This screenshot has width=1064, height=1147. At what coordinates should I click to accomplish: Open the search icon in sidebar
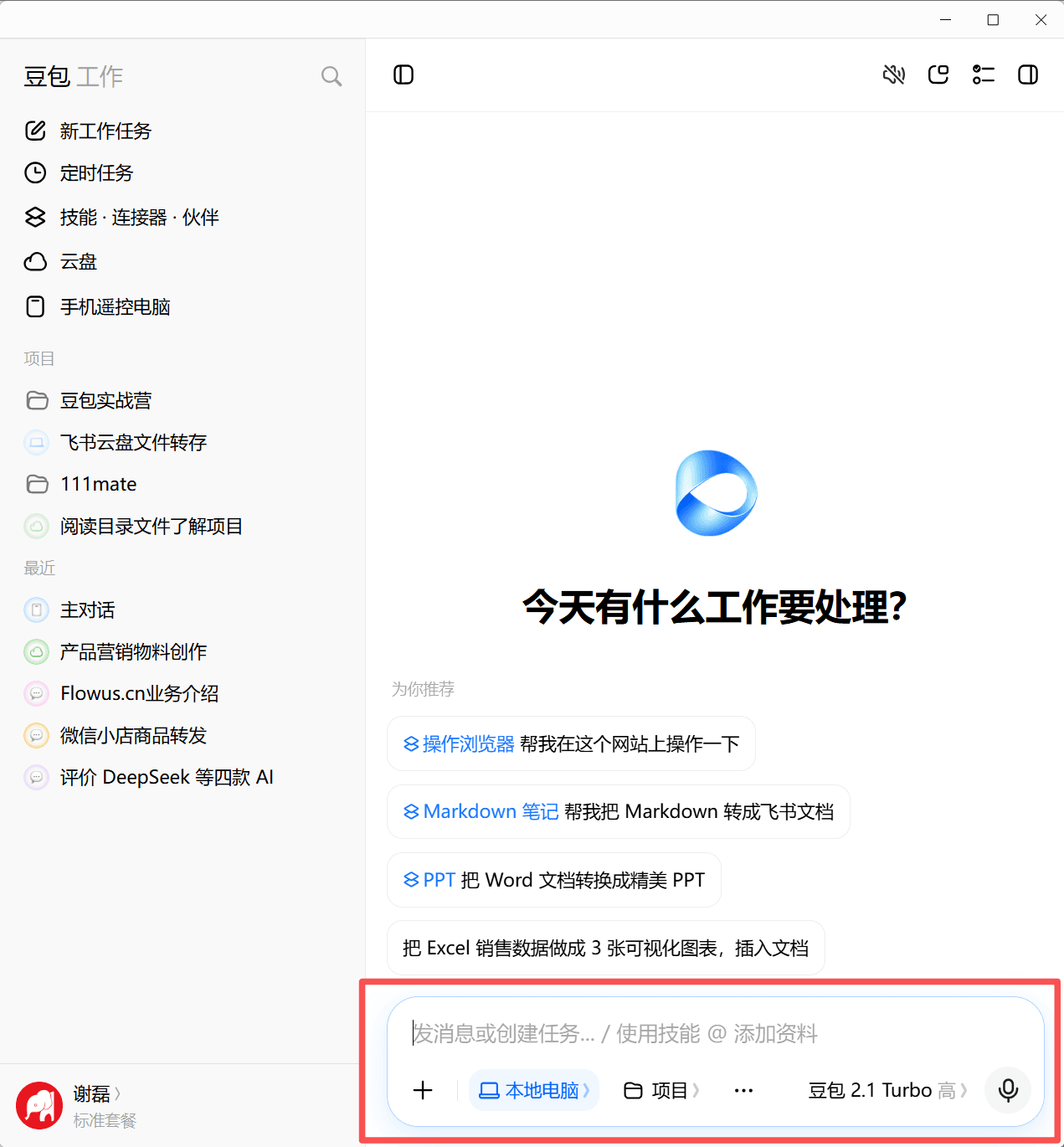tap(332, 76)
